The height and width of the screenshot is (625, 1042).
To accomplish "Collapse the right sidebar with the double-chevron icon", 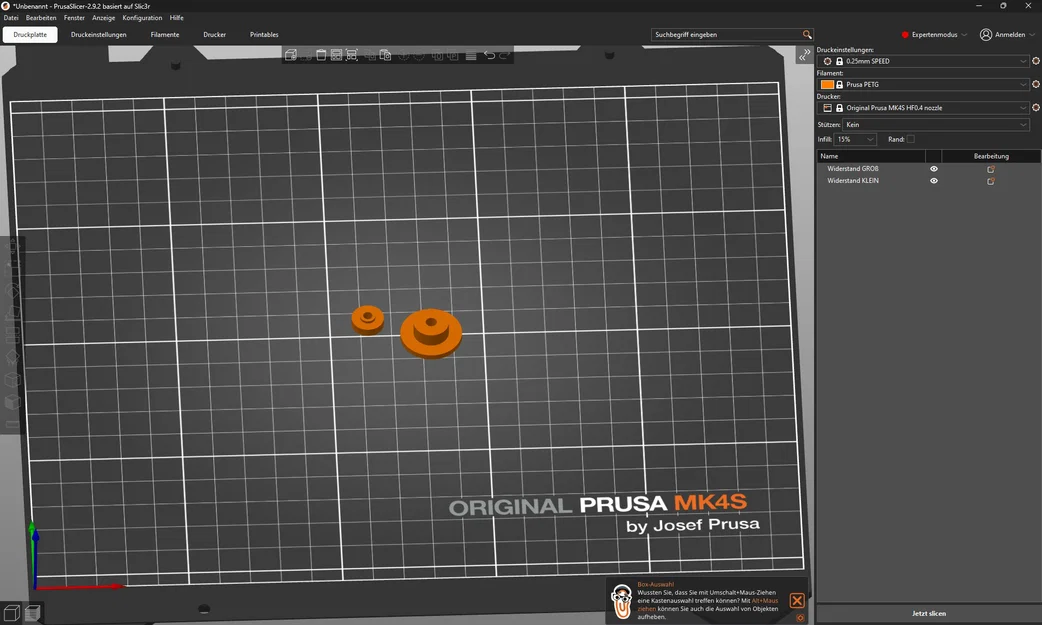I will click(x=805, y=55).
